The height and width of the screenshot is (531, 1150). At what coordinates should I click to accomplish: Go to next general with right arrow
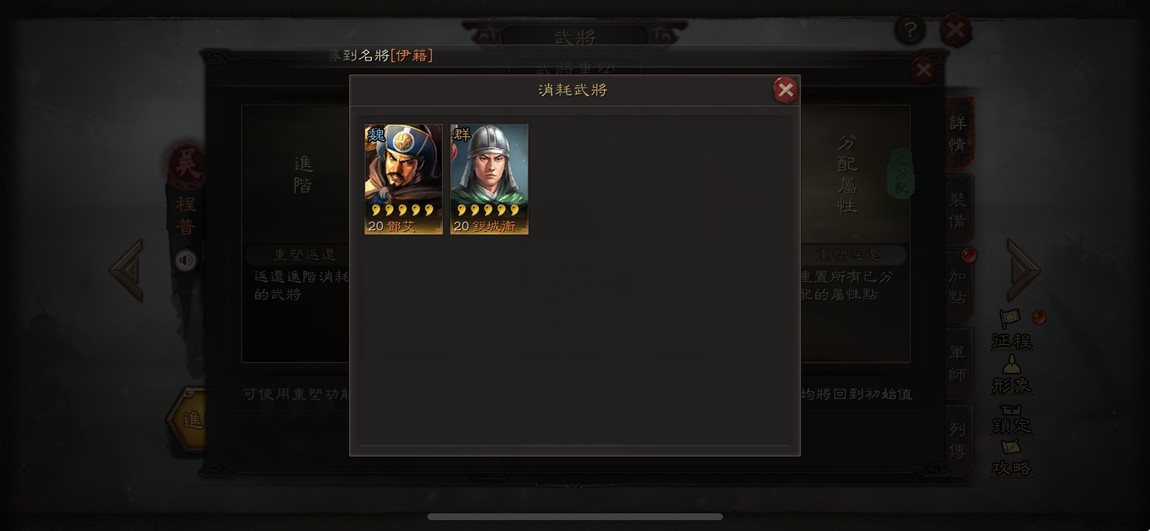[x=1023, y=270]
